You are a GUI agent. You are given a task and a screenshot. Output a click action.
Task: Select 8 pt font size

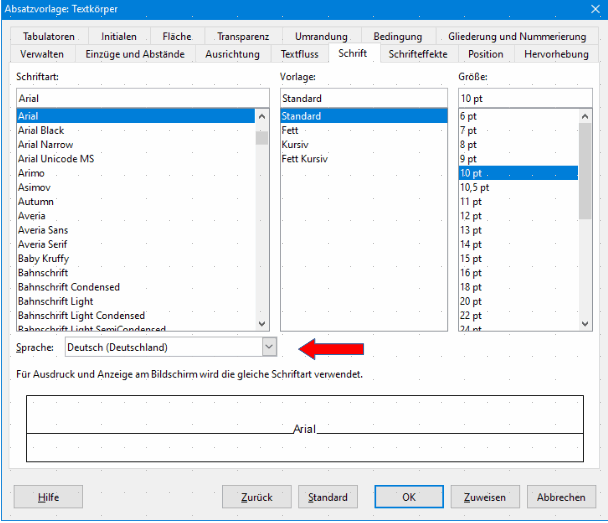pyautogui.click(x=518, y=145)
